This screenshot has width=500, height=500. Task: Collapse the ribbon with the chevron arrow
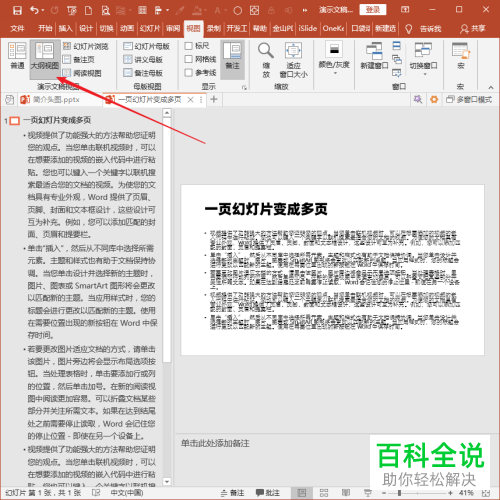491,88
